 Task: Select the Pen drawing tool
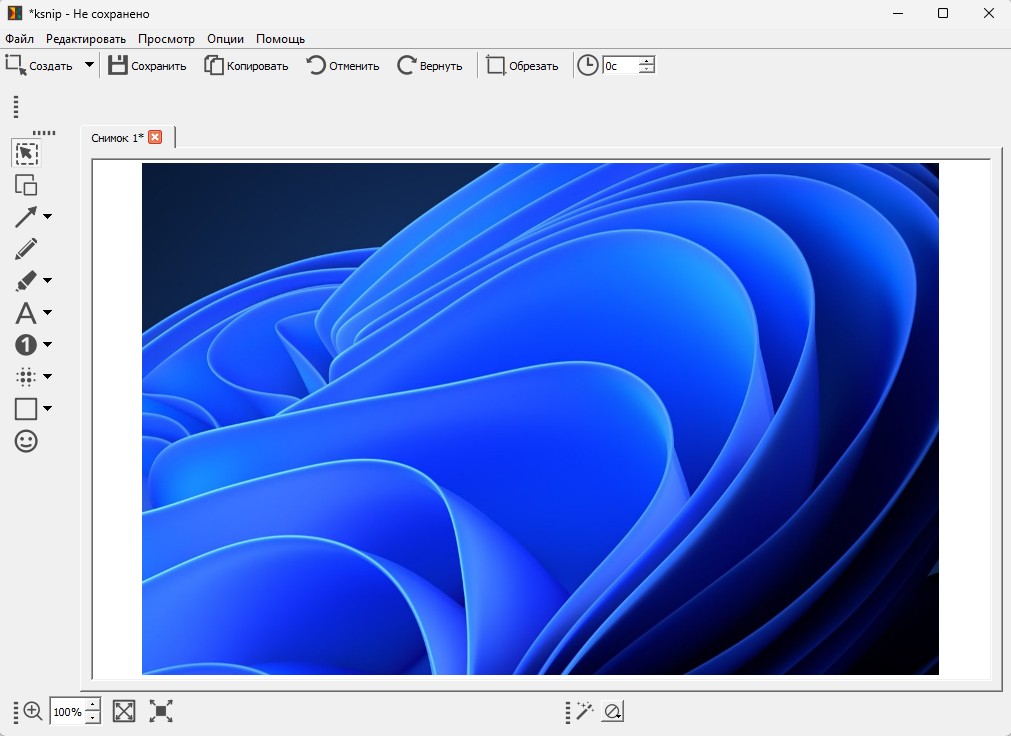pyautogui.click(x=26, y=249)
